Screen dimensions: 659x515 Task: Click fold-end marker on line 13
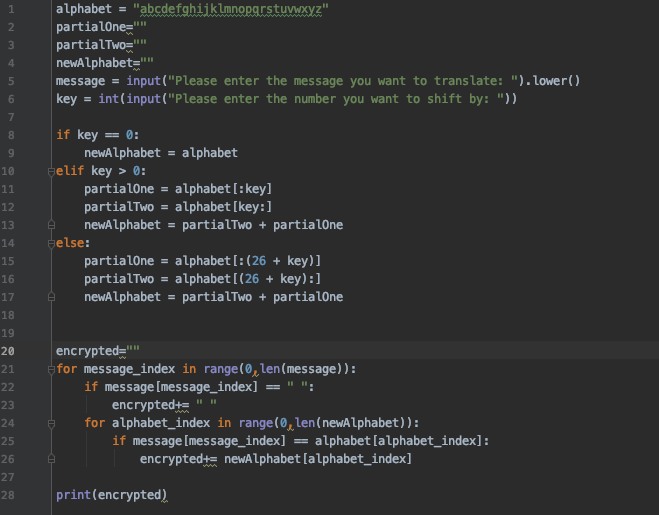[x=49, y=225]
